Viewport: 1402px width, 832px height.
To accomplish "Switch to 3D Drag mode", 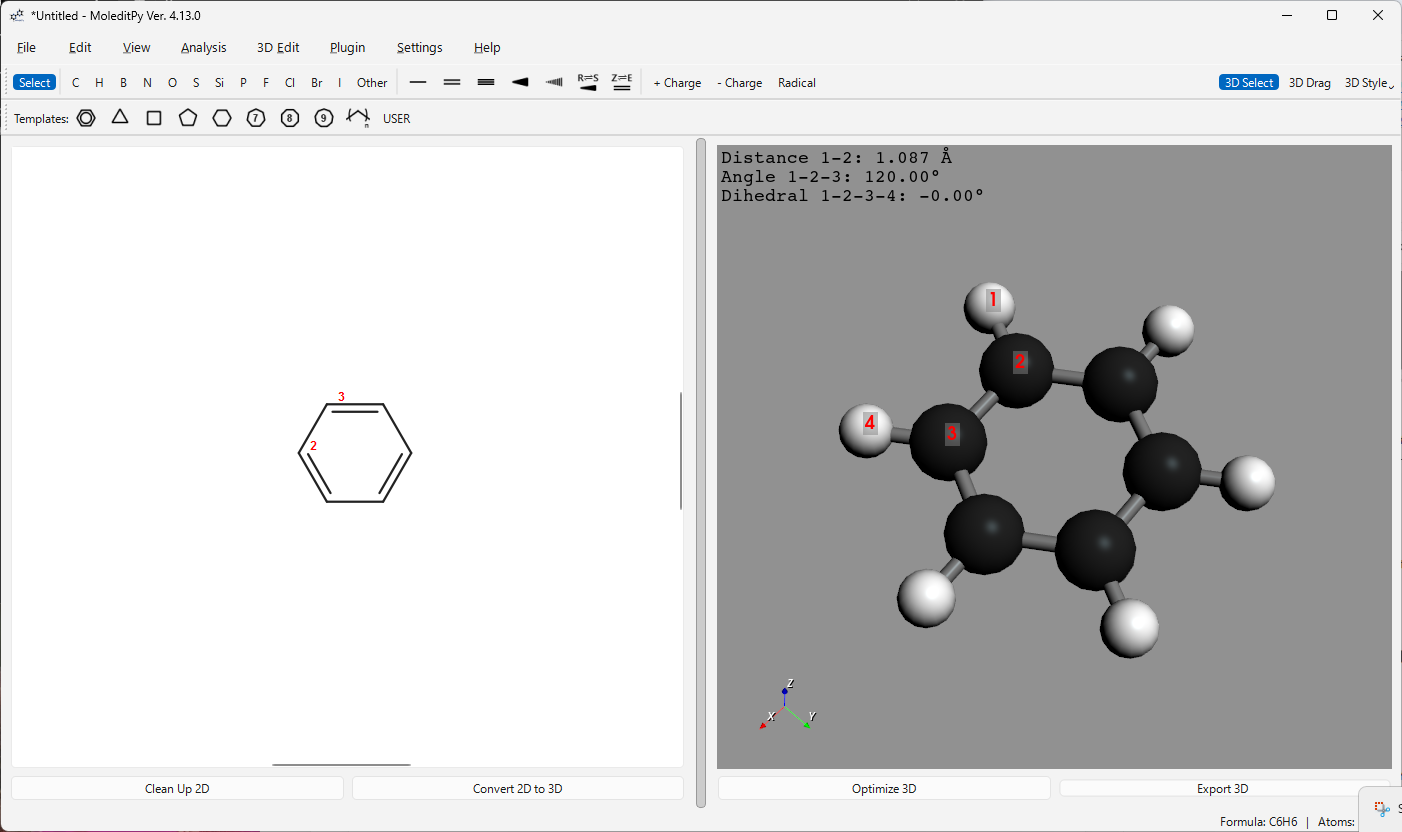I will coord(1309,83).
